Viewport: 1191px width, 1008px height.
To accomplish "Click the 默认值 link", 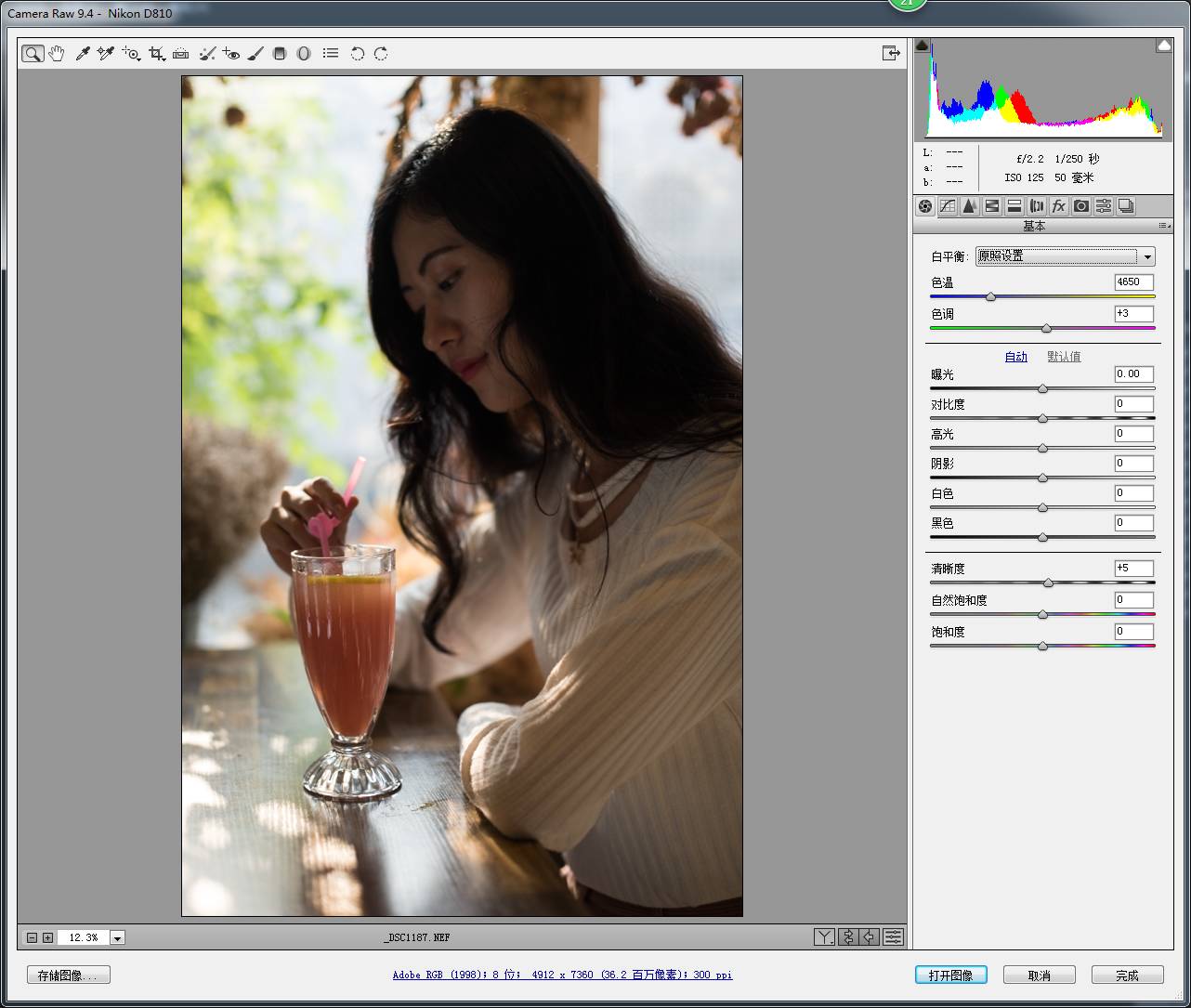I will click(x=1064, y=357).
